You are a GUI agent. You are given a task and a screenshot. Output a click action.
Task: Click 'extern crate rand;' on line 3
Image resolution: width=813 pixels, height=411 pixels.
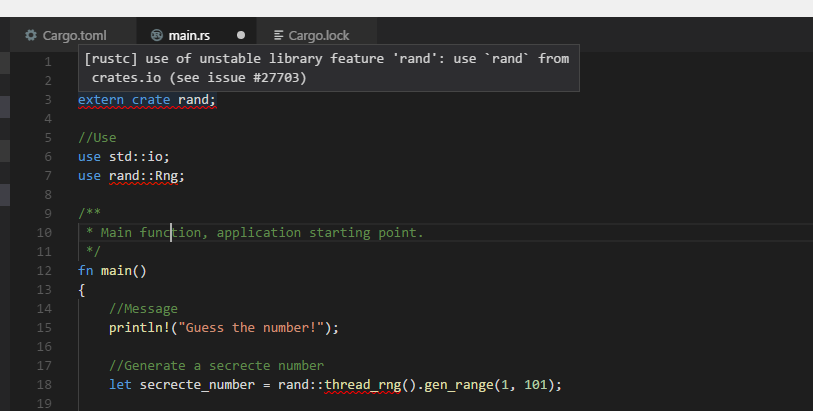(147, 100)
